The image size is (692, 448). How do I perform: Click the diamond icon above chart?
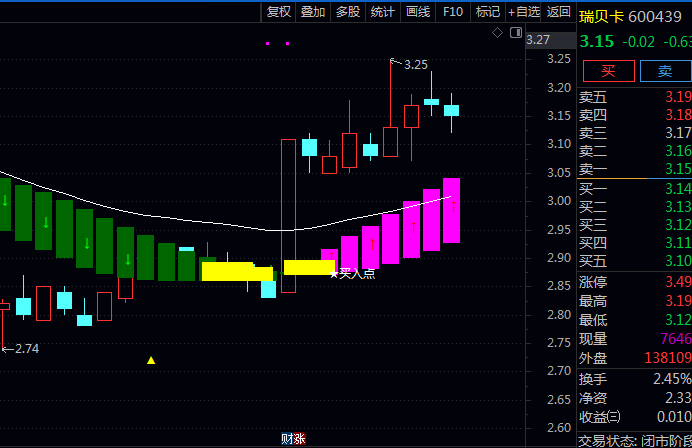tap(497, 33)
